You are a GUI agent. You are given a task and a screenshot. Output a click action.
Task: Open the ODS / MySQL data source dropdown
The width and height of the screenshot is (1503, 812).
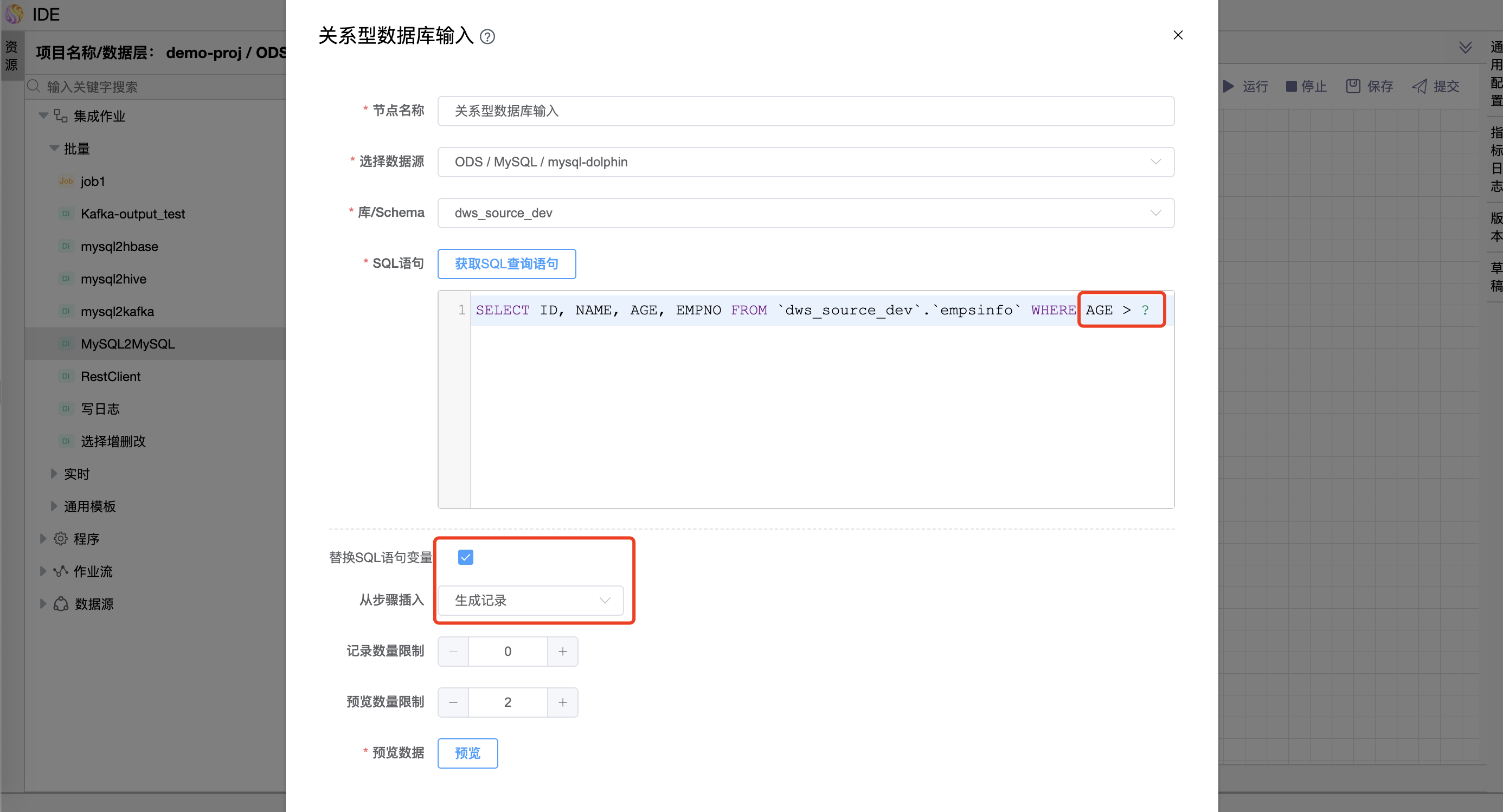pyautogui.click(x=806, y=162)
